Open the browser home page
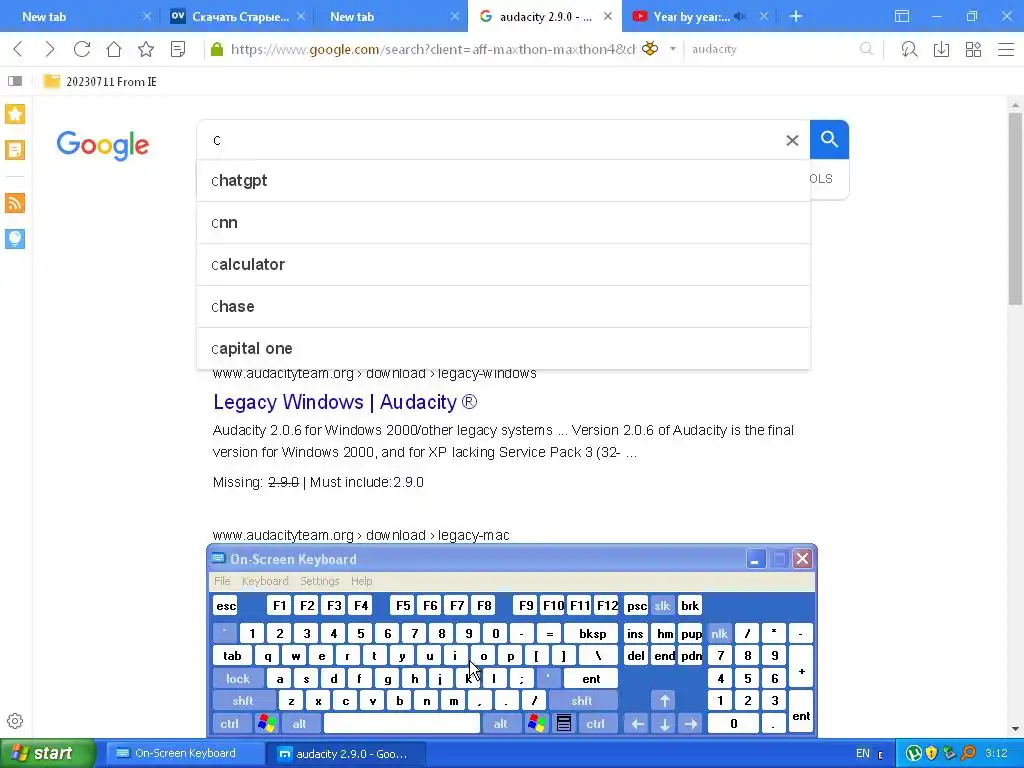 (x=114, y=49)
